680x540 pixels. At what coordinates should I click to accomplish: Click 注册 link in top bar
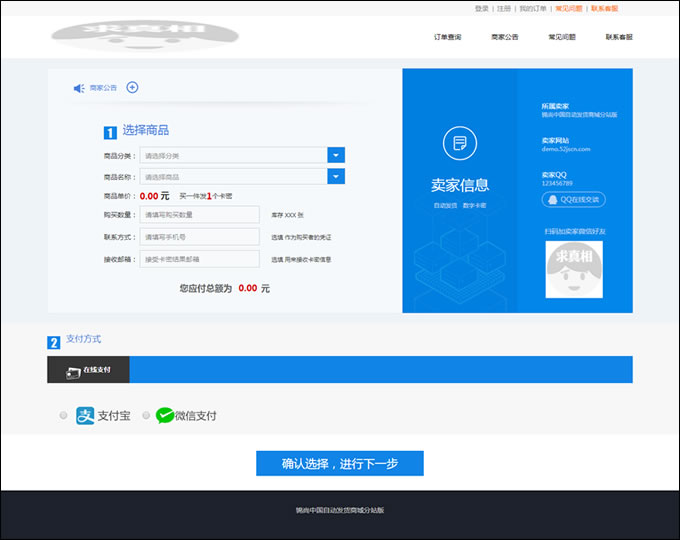pos(504,8)
